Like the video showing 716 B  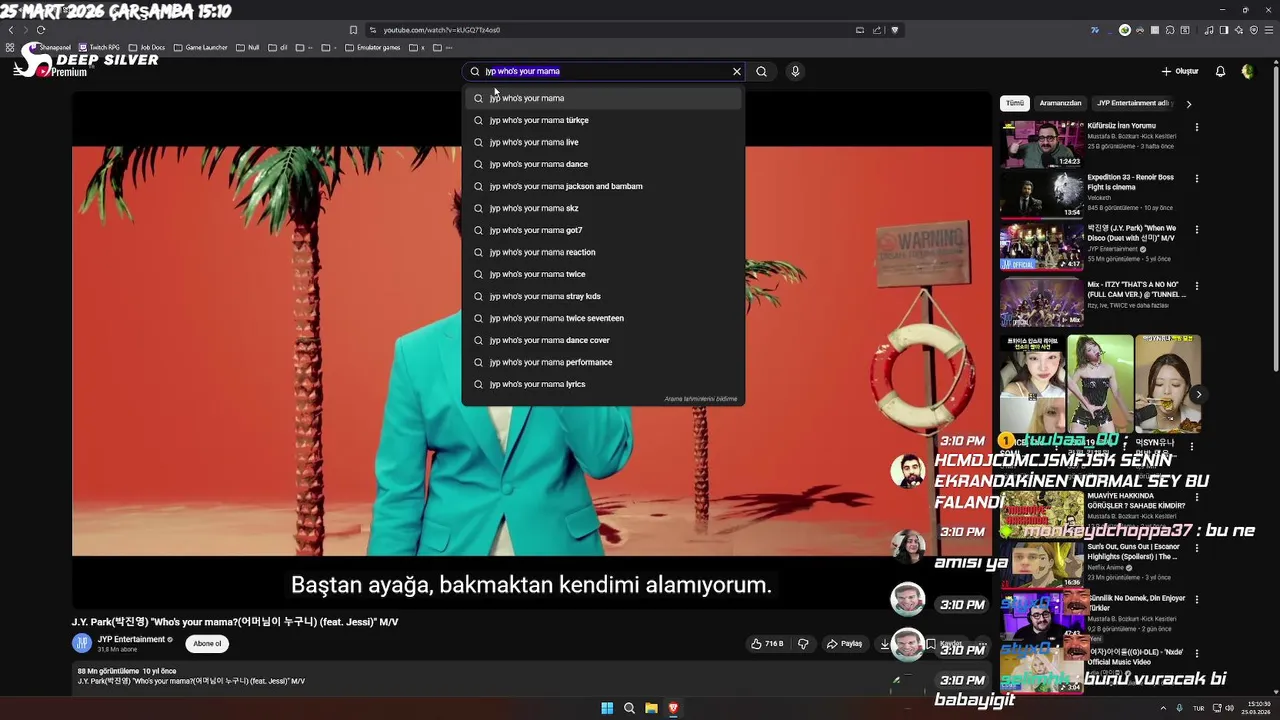[x=767, y=644]
